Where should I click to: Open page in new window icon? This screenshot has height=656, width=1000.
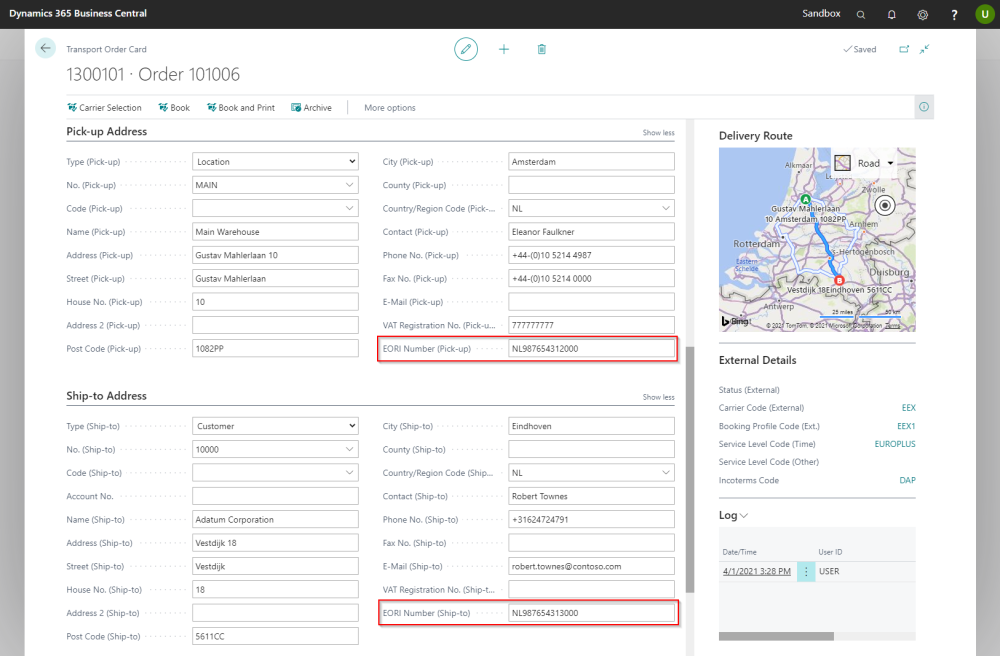(x=904, y=49)
